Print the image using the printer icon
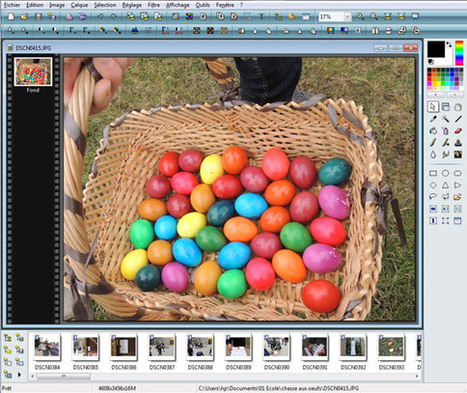This screenshot has height=393, width=467. (x=69, y=17)
